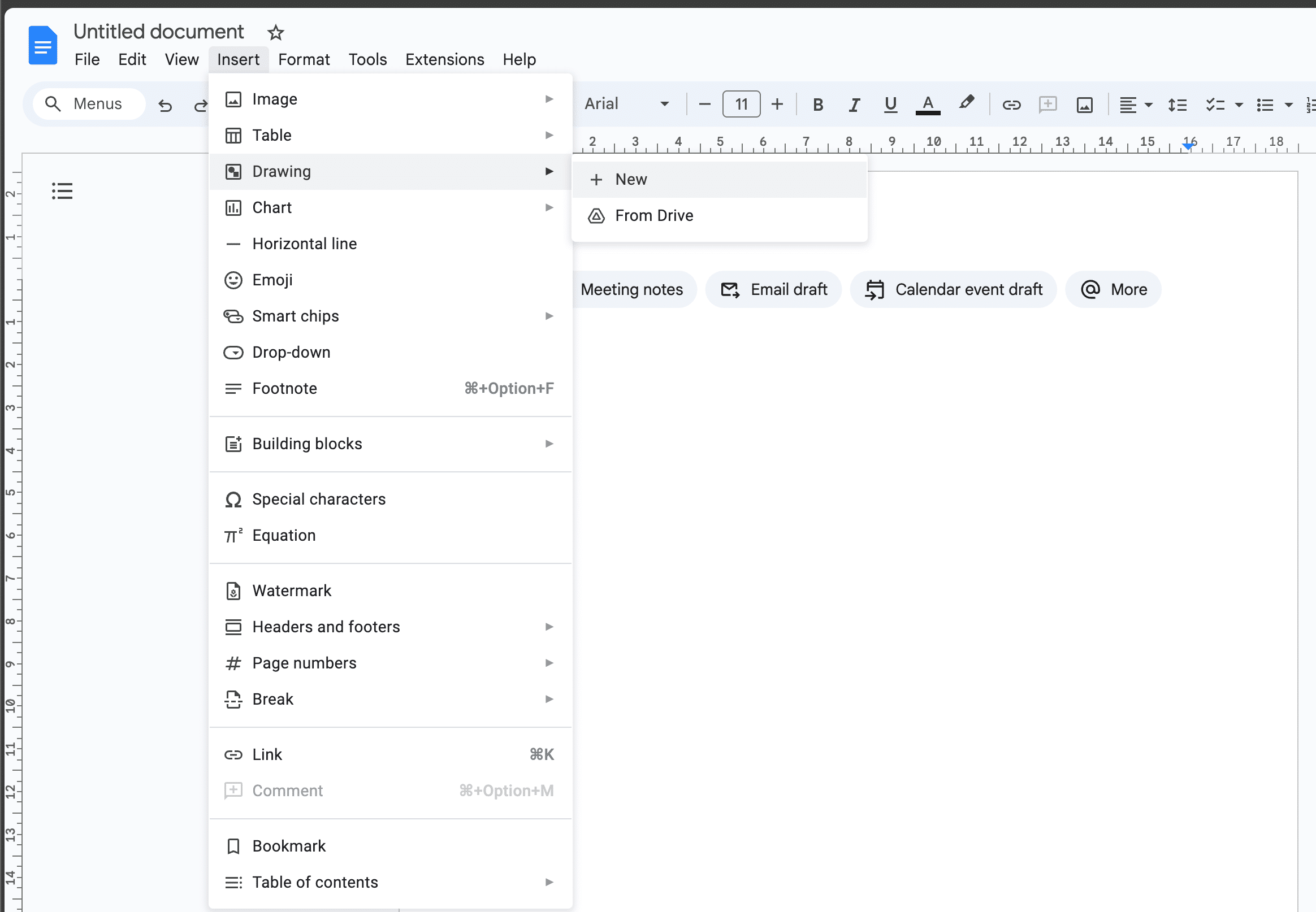Select the Drawing menu entry
Image resolution: width=1316 pixels, height=912 pixels.
[x=391, y=171]
